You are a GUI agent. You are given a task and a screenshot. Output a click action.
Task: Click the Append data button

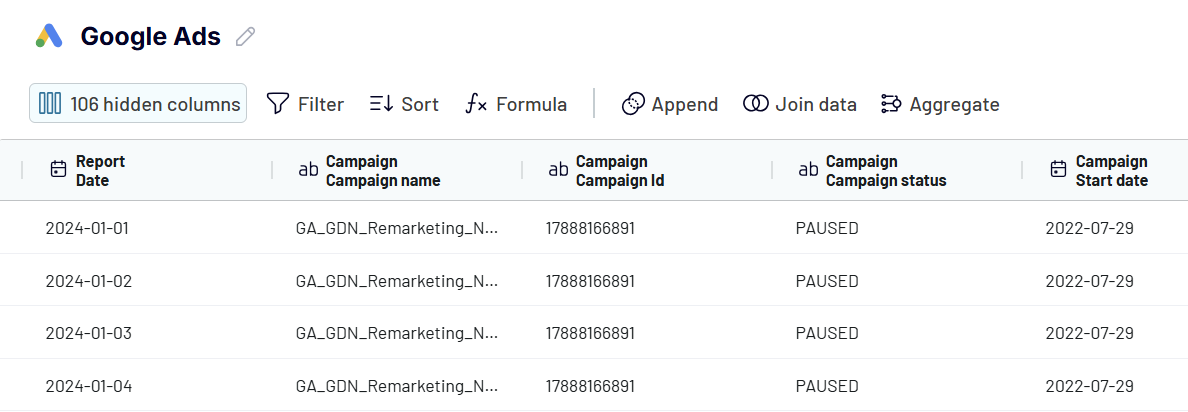pyautogui.click(x=670, y=104)
